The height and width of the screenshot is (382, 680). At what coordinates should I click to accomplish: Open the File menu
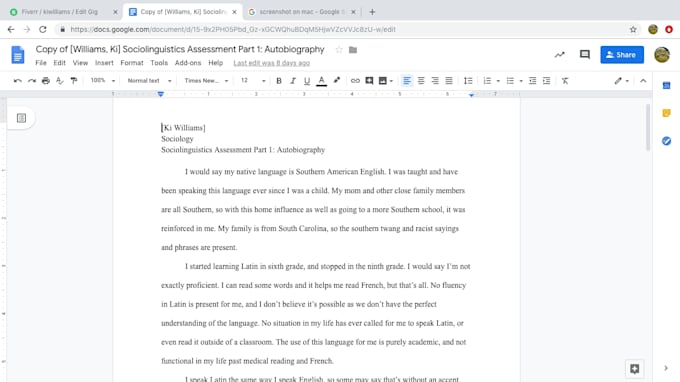(x=41, y=63)
